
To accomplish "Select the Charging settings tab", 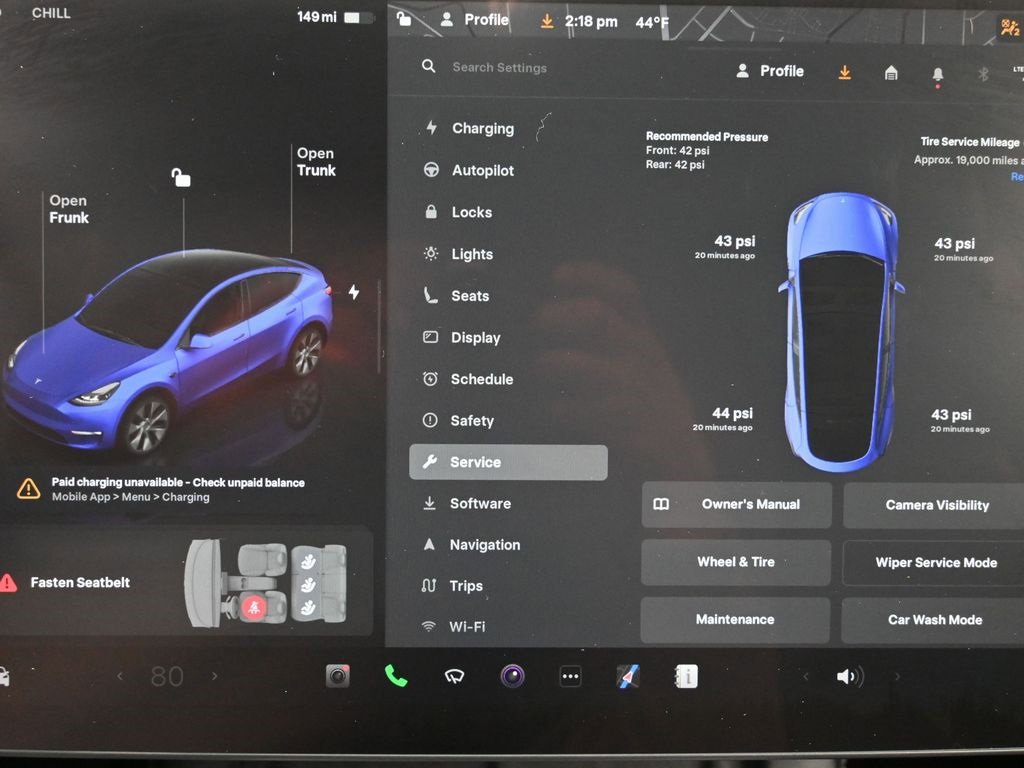I will 482,128.
